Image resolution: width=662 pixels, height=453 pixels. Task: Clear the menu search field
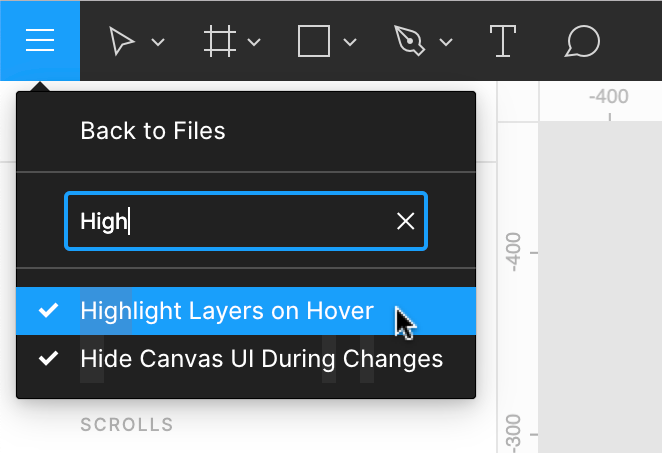click(x=405, y=221)
